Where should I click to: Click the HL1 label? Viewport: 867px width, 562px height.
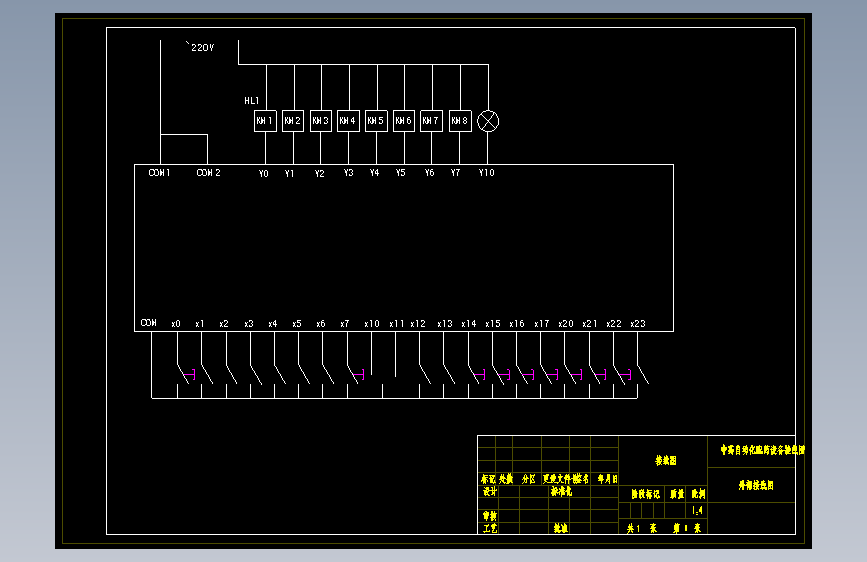(252, 101)
